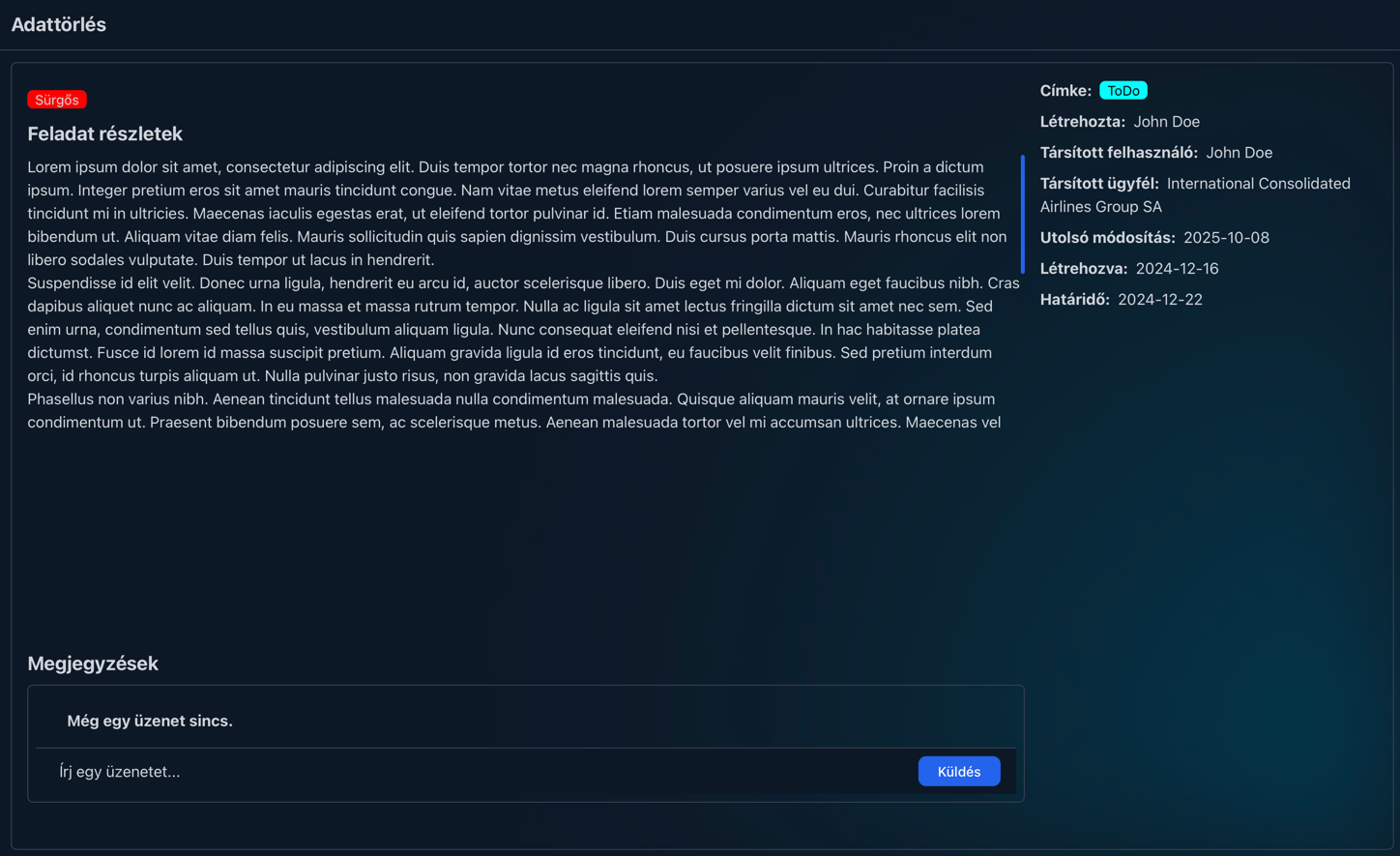Screen dimensions: 1400x856
Task: Select John Doe next to Társított felhasználó
Action: pos(1239,153)
